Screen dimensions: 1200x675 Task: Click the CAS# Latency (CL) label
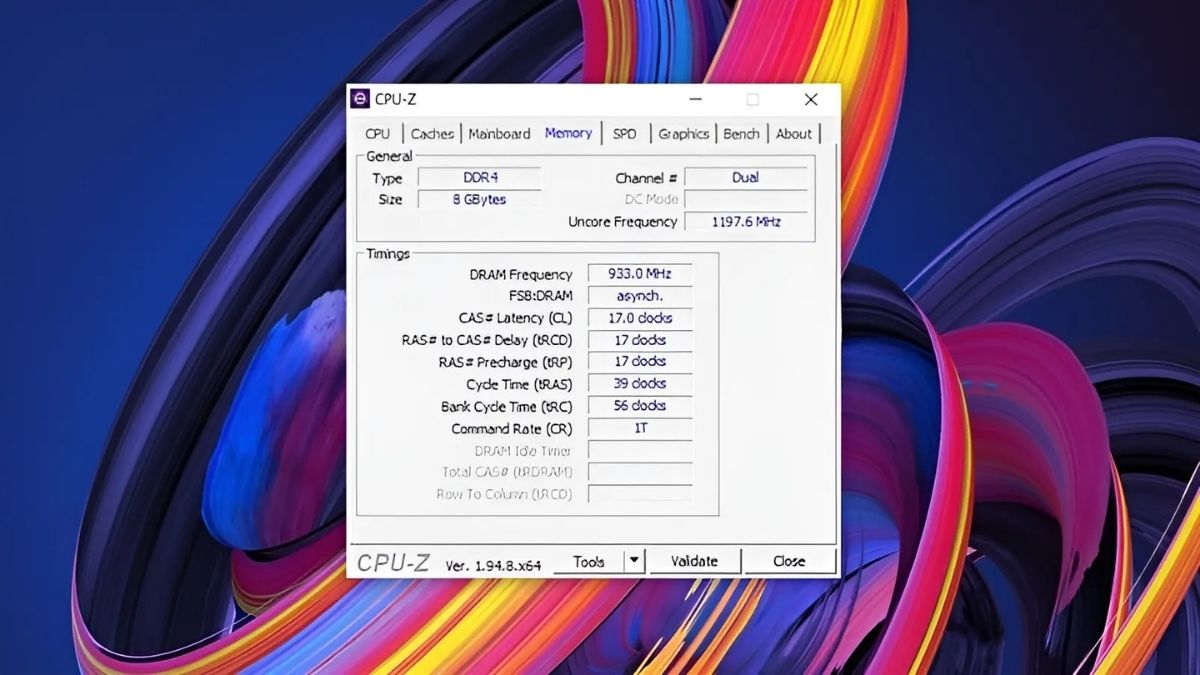pyautogui.click(x=516, y=318)
